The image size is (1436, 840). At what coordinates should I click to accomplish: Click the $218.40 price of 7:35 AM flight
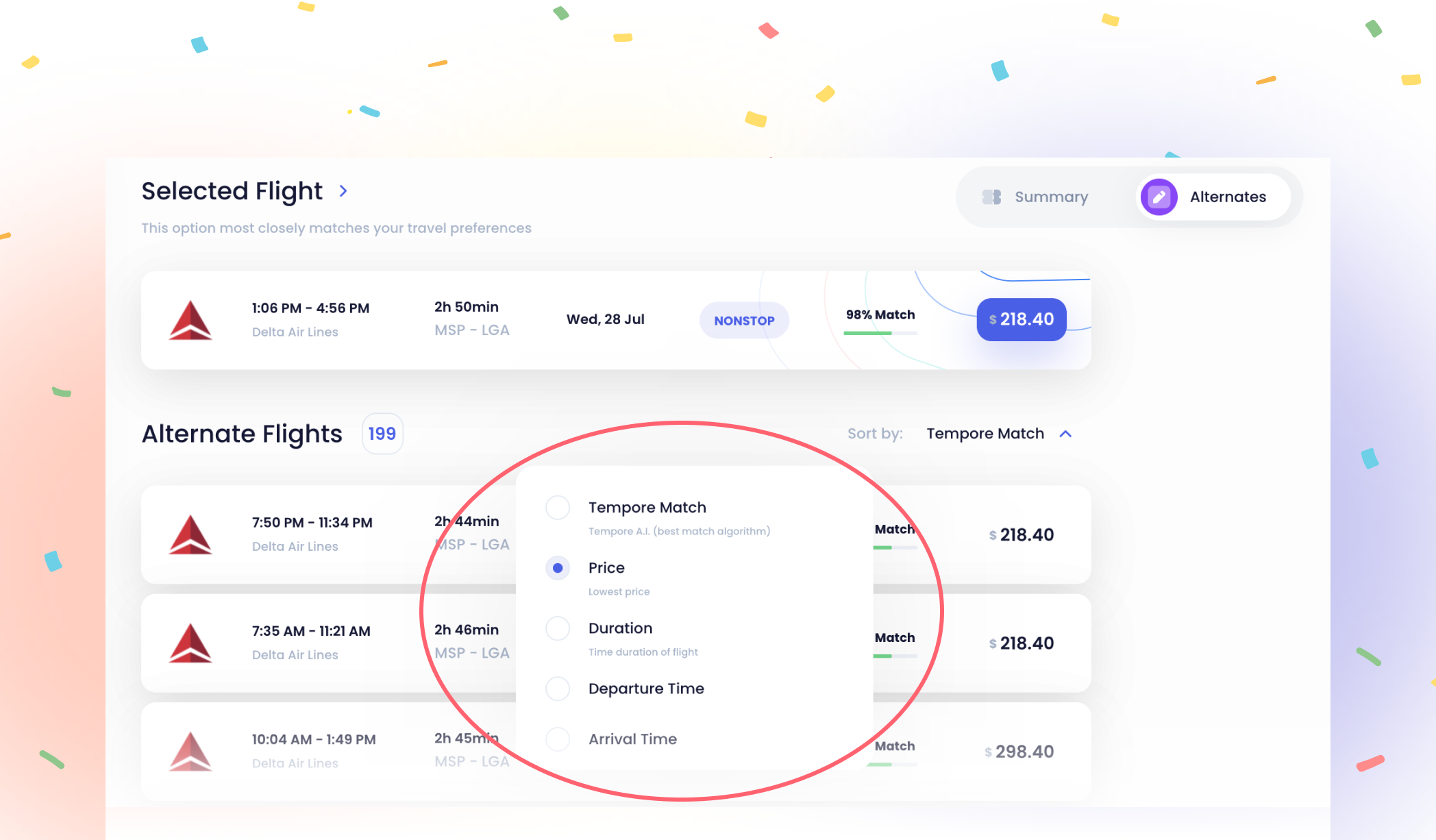click(1022, 643)
